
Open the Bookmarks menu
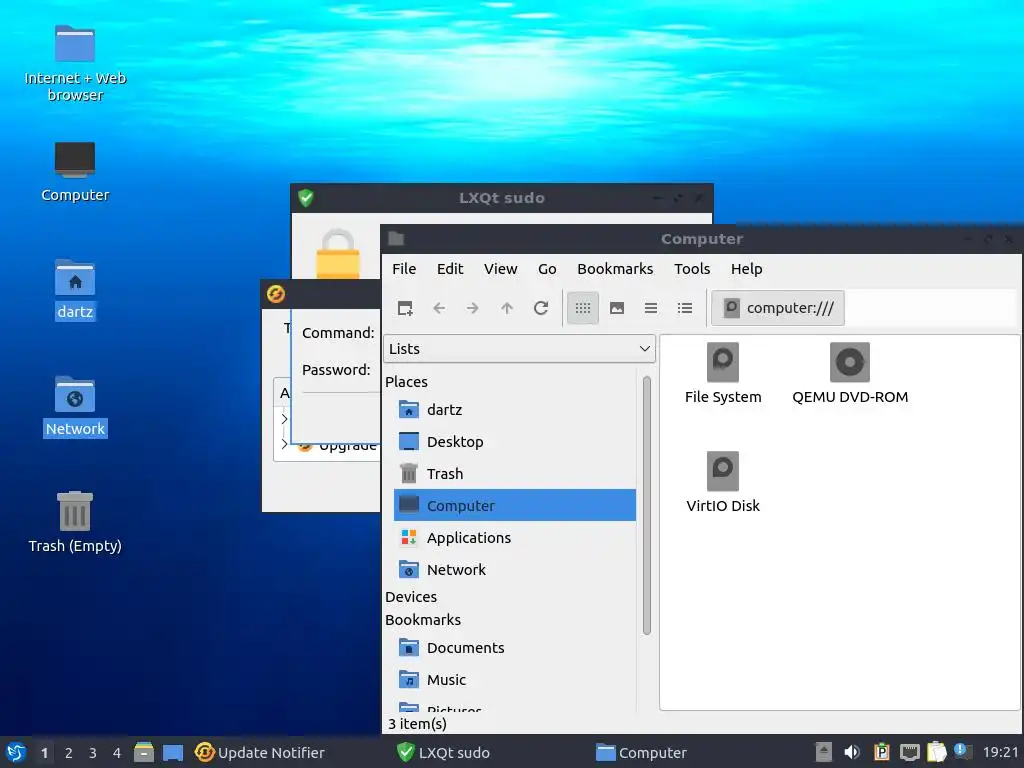coord(615,269)
